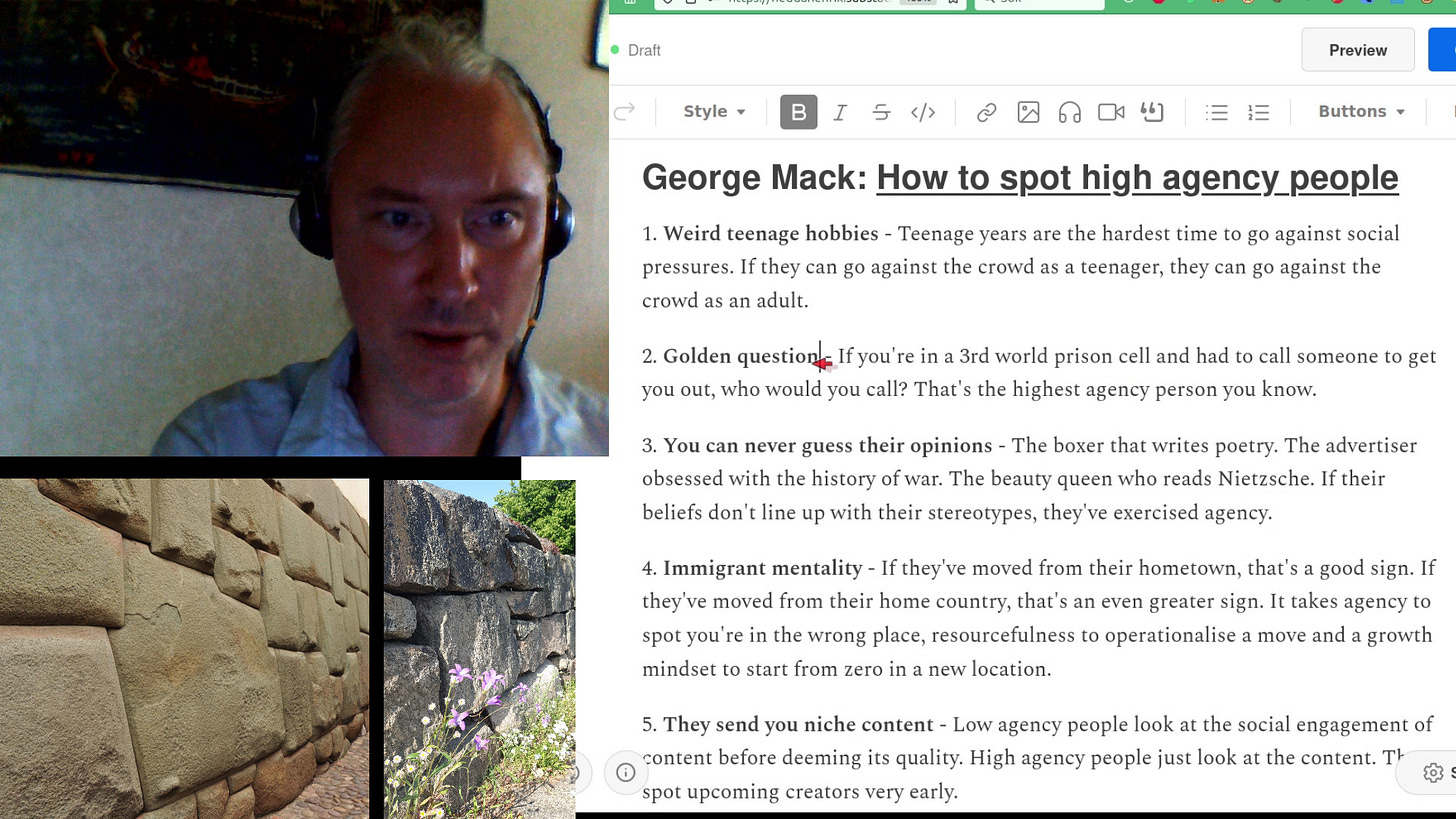
Task: Click 'They send you niche content' text
Action: point(798,725)
